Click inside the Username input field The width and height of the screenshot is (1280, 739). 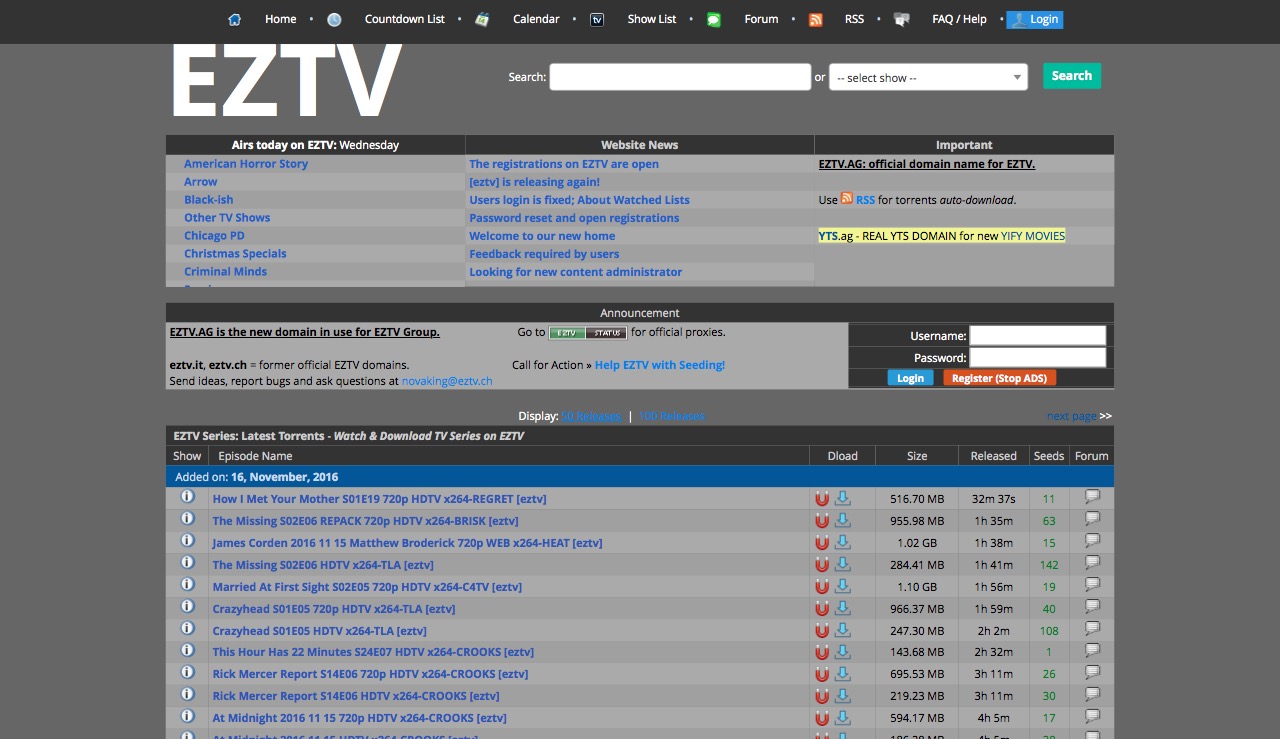(1037, 334)
